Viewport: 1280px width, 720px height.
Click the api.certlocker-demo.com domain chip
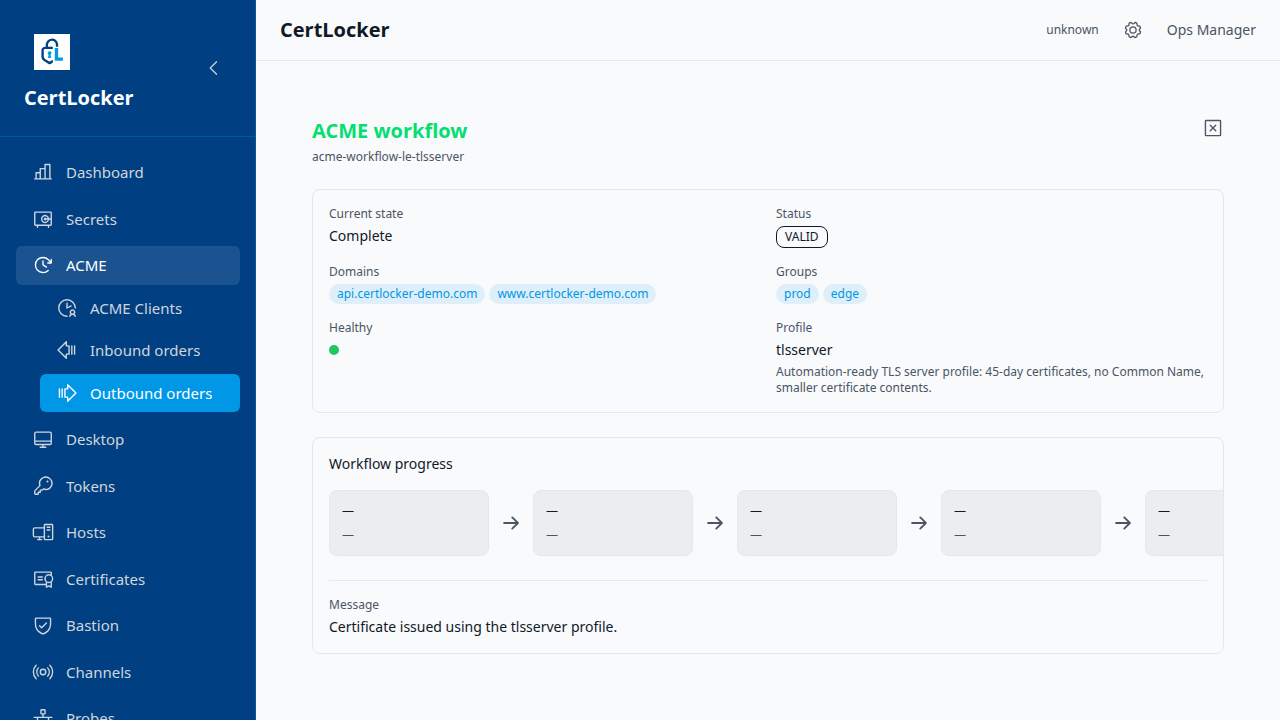coord(407,294)
